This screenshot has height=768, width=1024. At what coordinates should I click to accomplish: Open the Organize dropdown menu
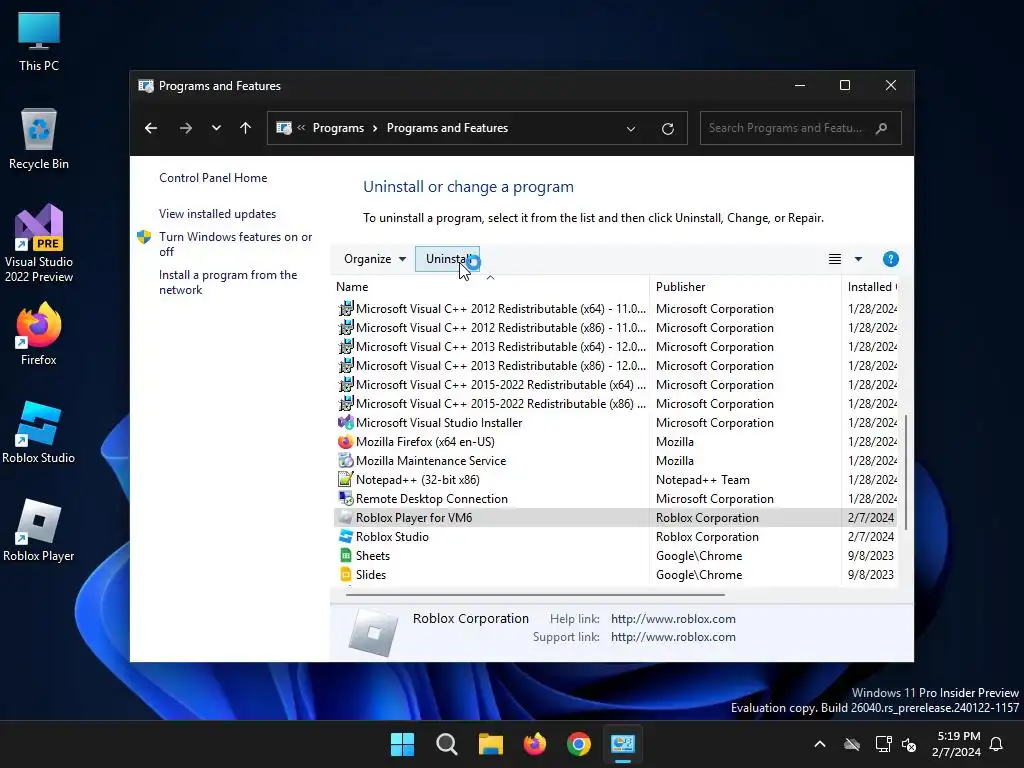(x=375, y=259)
